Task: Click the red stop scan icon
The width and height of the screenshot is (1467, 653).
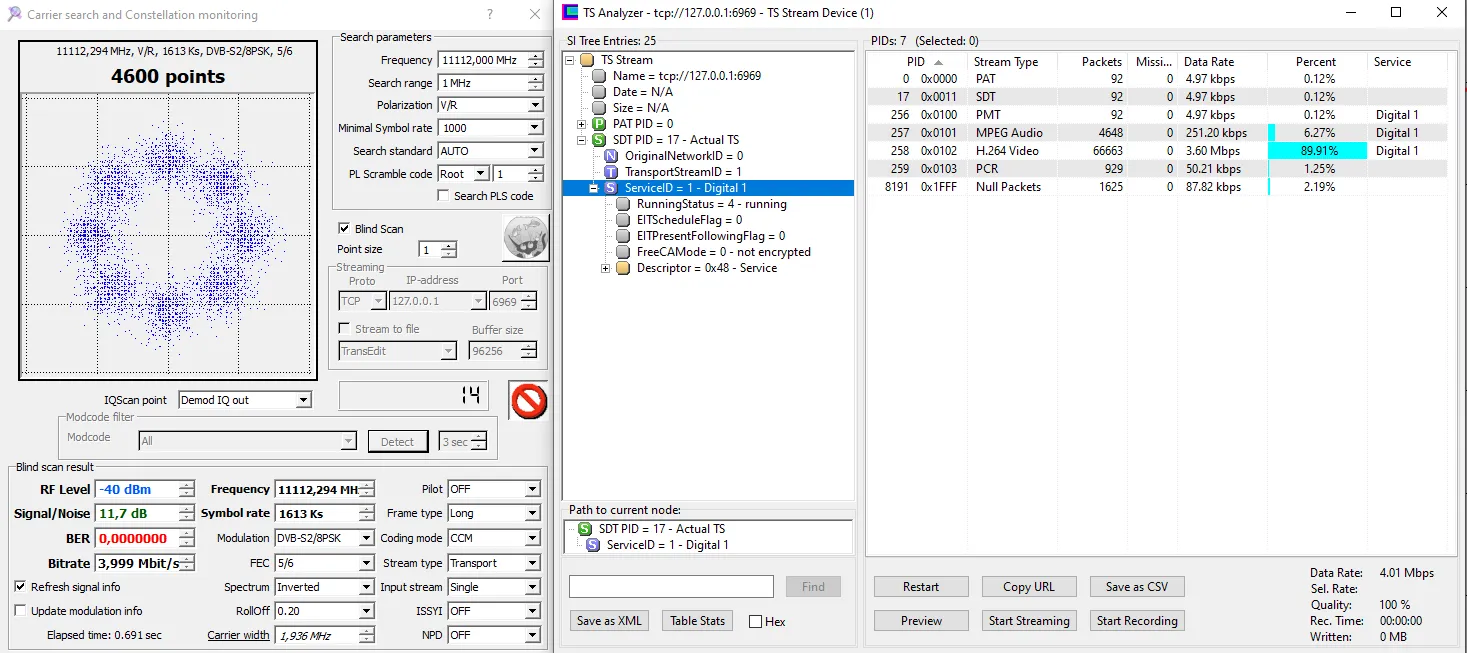Action: pyautogui.click(x=528, y=400)
